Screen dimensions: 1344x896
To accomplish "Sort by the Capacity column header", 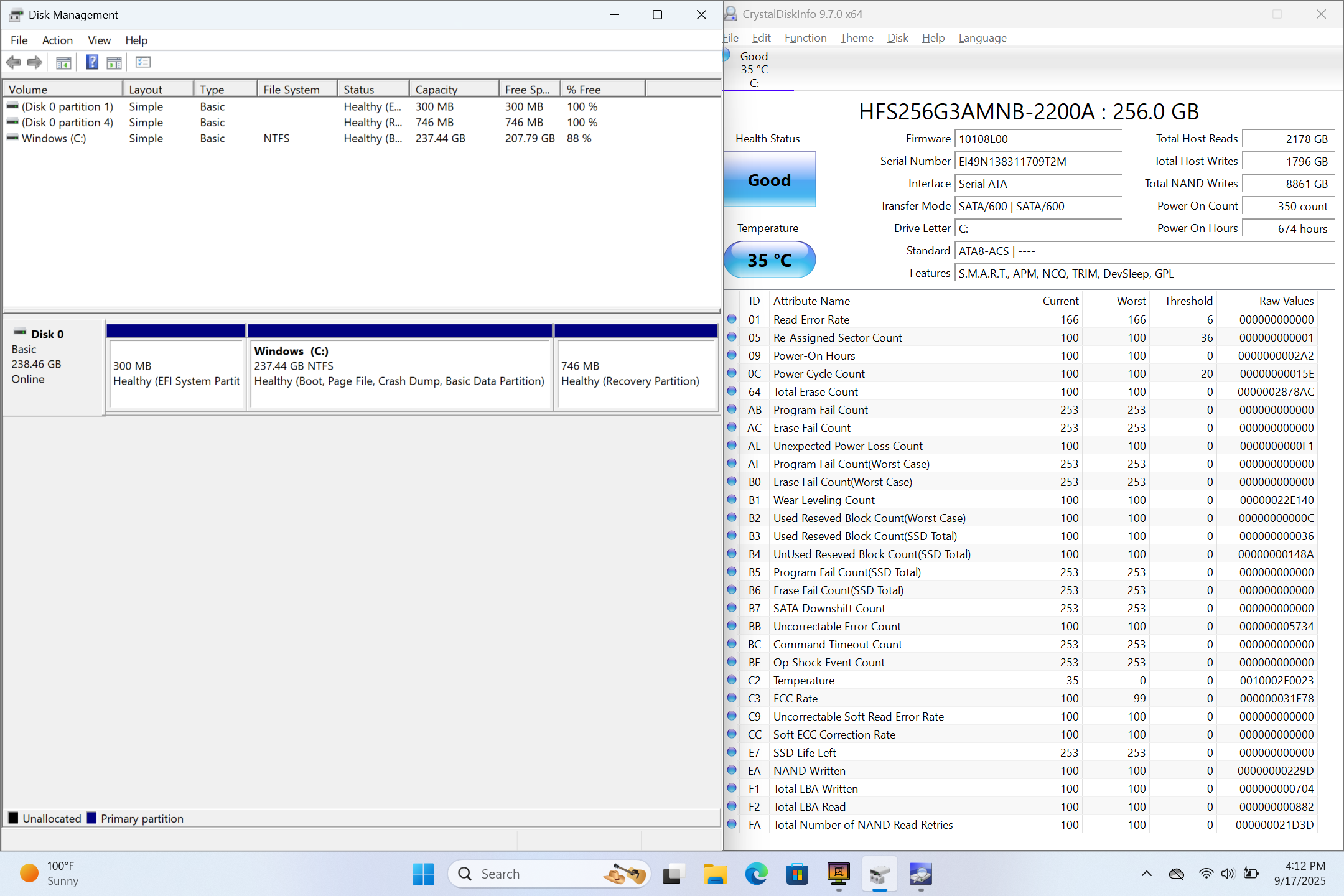I will pos(454,90).
